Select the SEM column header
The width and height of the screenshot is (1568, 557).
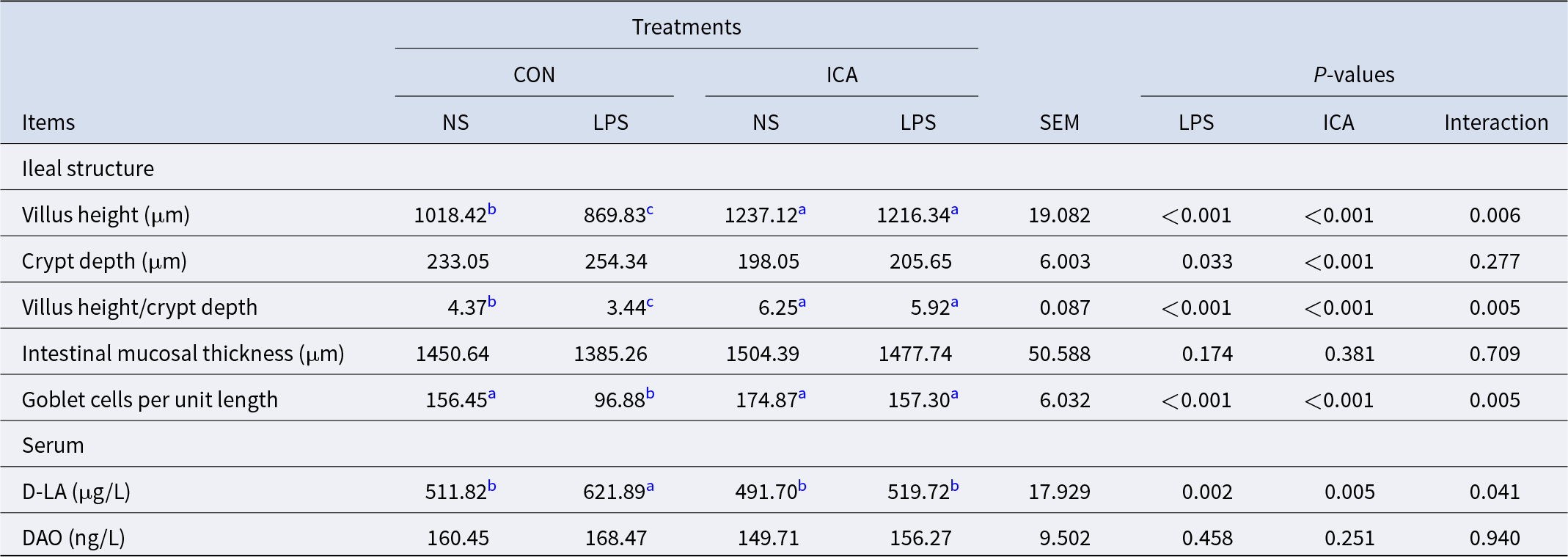[x=1059, y=123]
